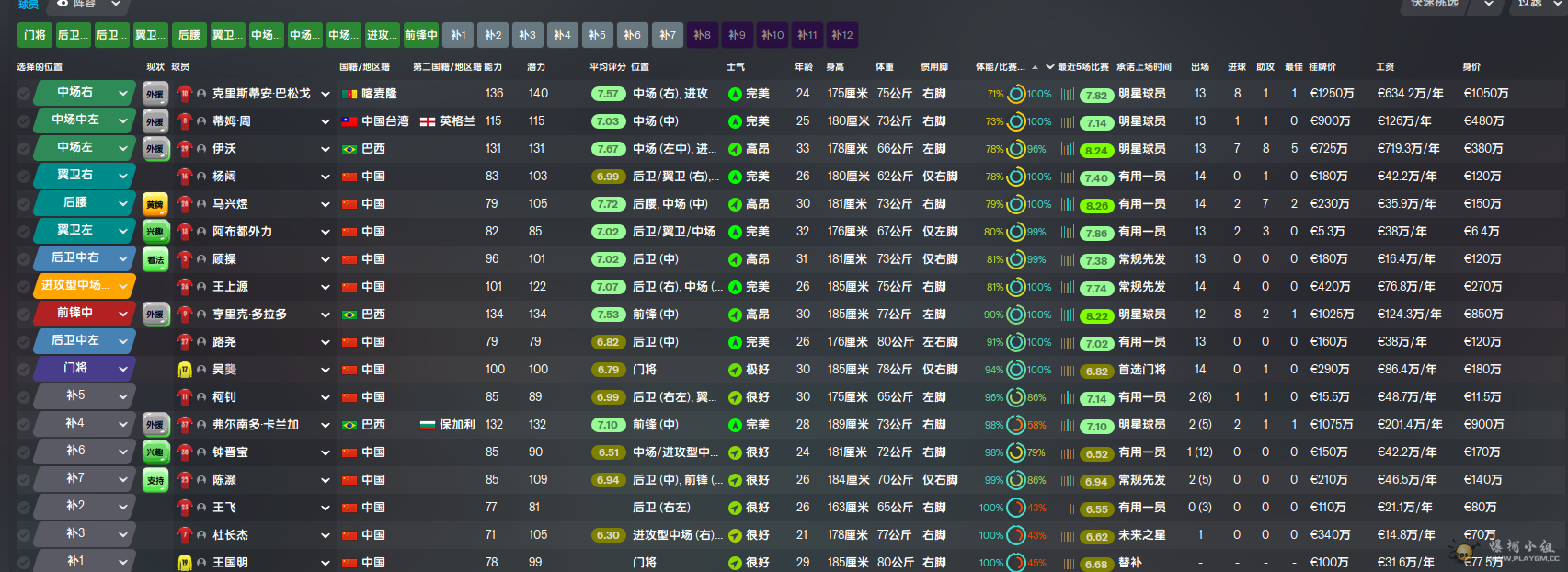Viewport: 1568px width, 572px height.
Task: Click the 兴趣 status icon beside 钟晋宝
Action: [155, 452]
